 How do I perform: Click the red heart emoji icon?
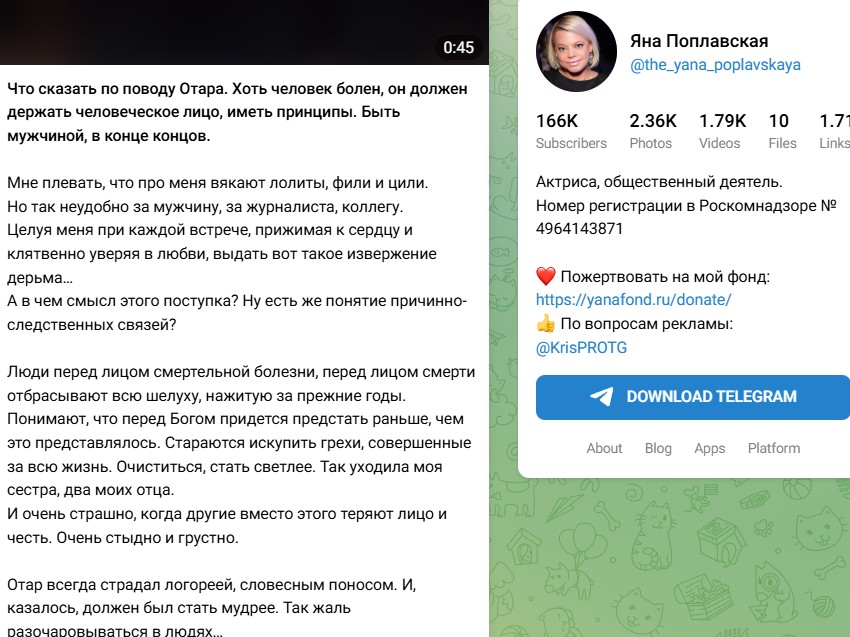[545, 276]
